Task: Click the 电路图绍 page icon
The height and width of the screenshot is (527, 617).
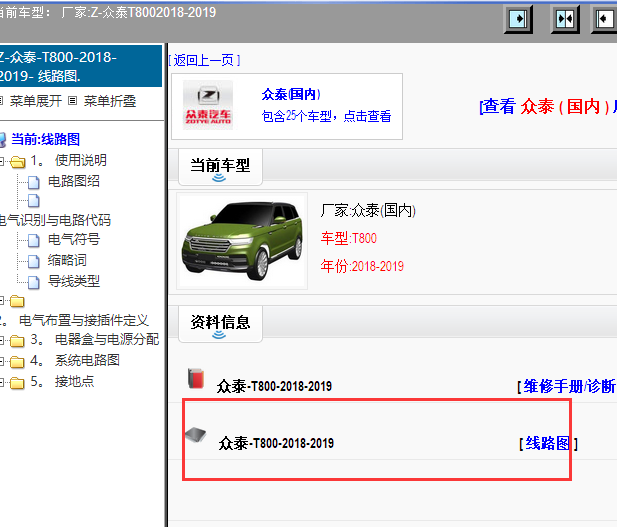Action: click(x=34, y=182)
